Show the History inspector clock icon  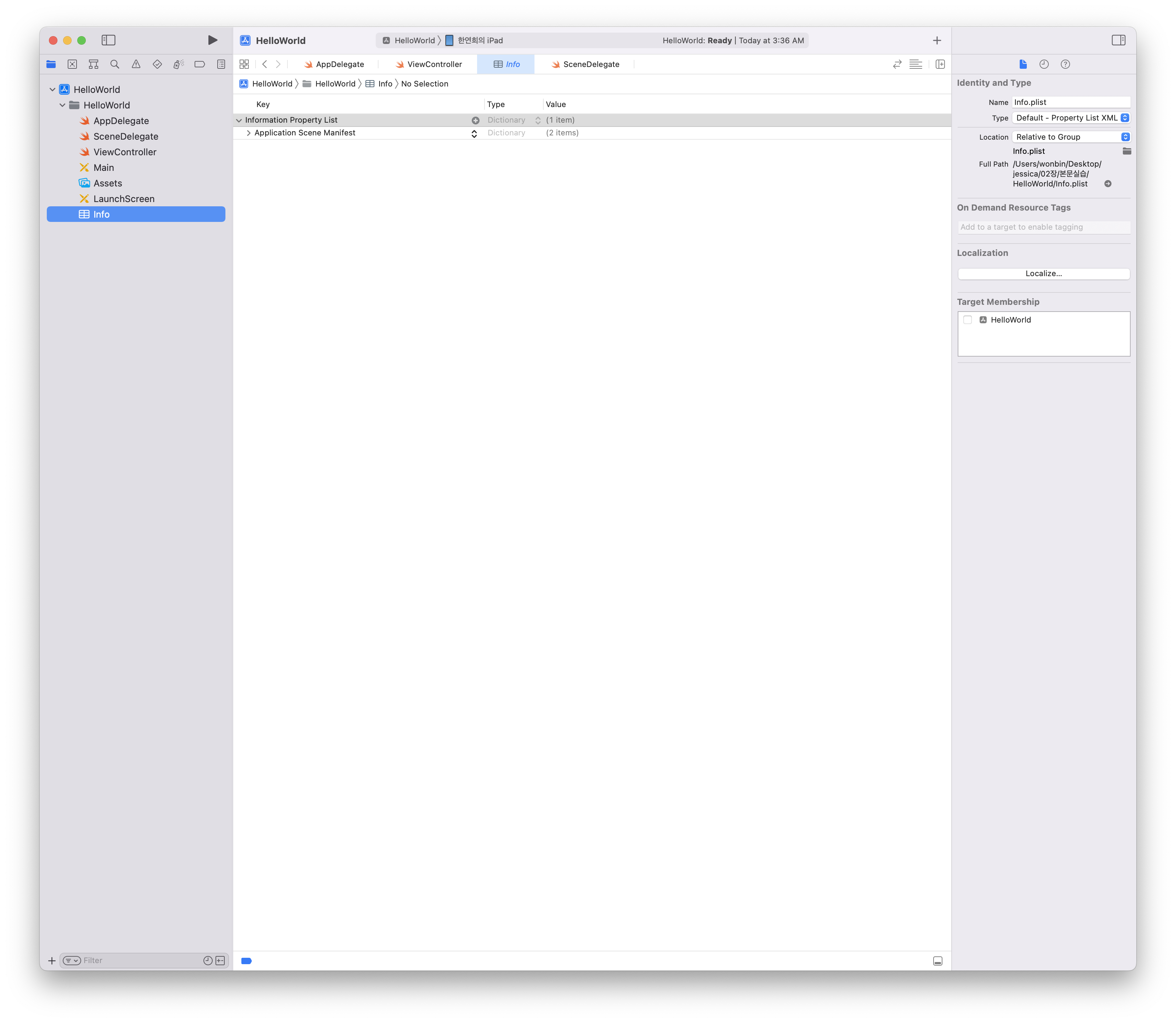pyautogui.click(x=1043, y=64)
